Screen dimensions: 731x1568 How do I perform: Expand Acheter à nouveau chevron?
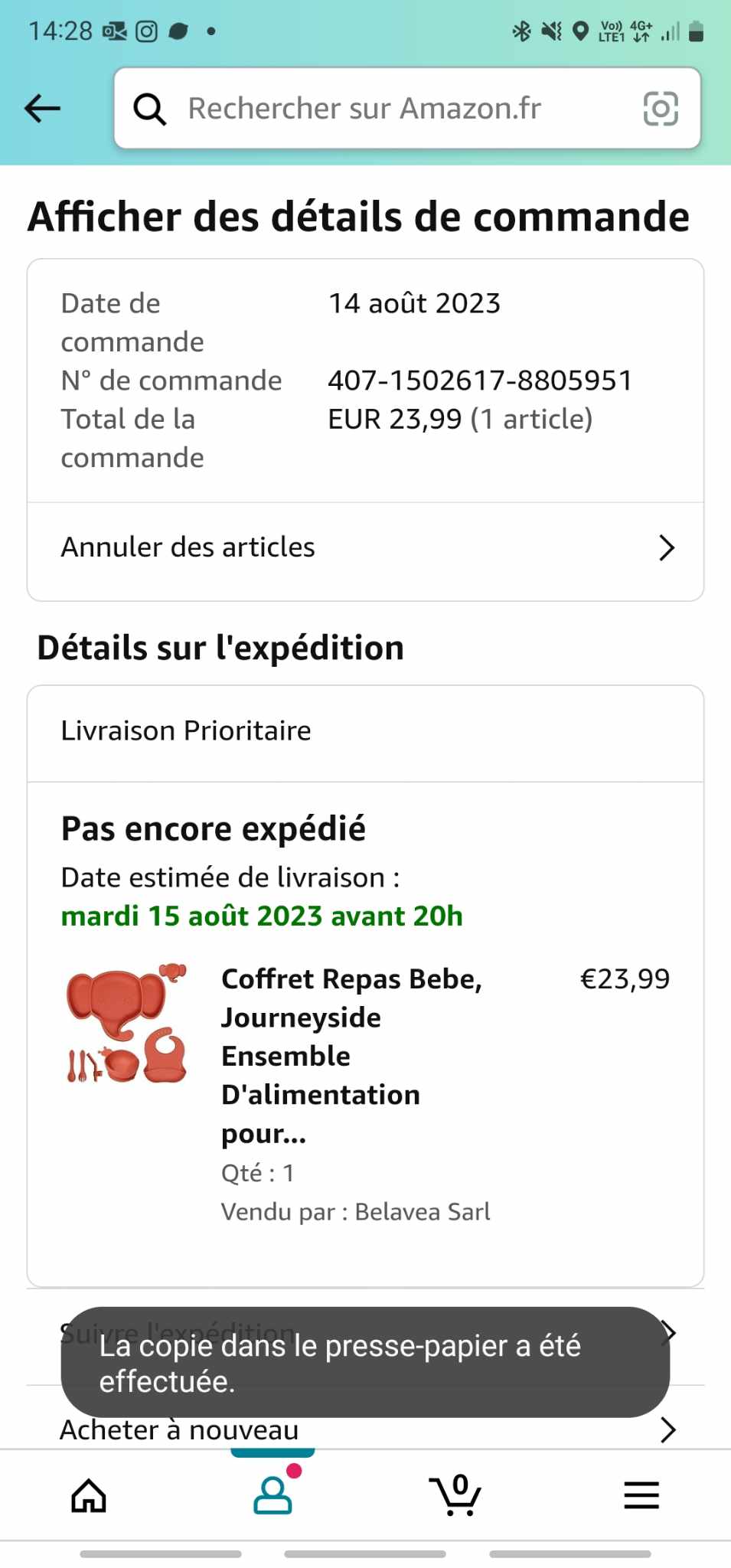click(667, 1429)
